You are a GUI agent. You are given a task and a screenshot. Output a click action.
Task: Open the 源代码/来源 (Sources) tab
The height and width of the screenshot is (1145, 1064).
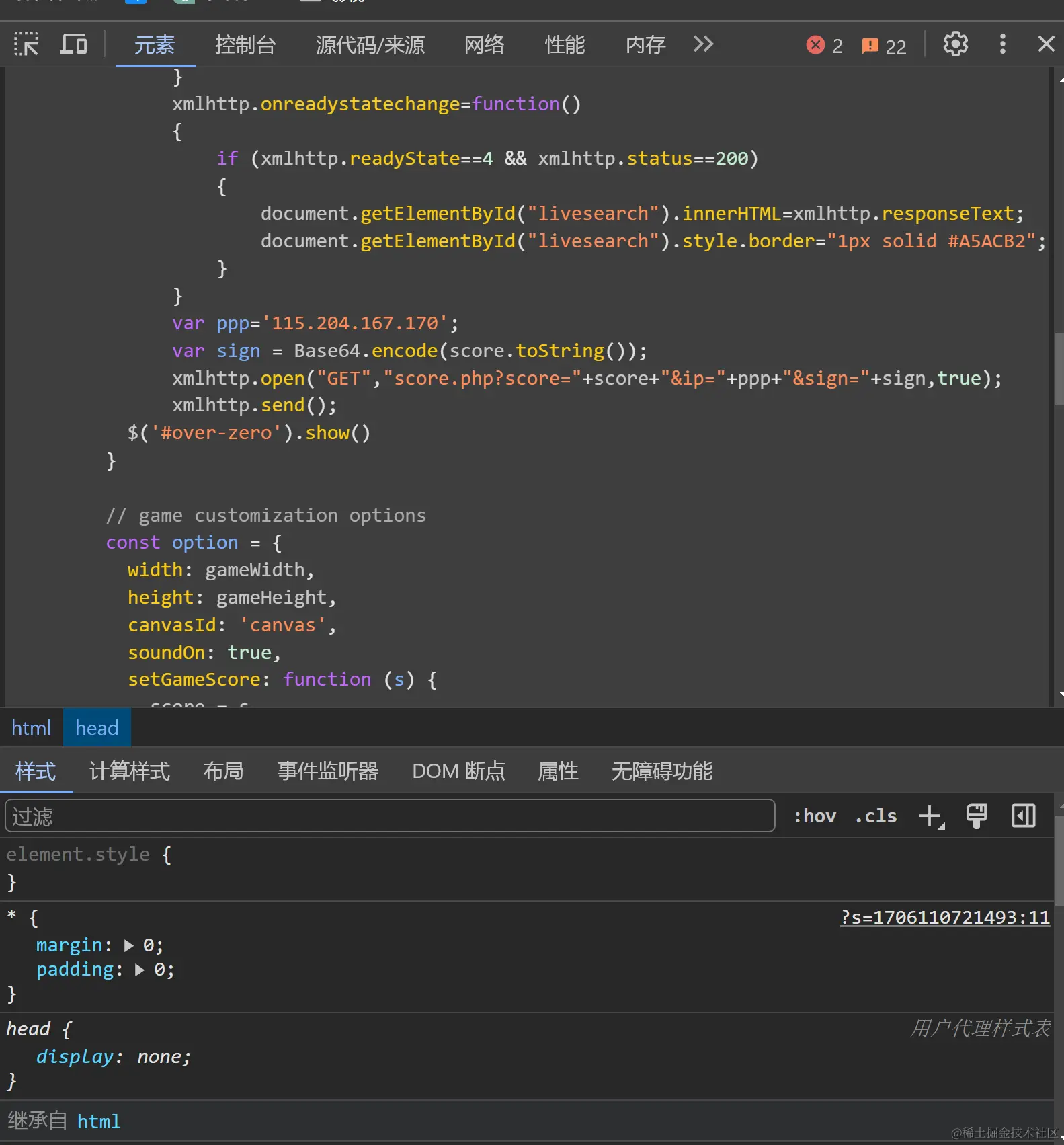[x=370, y=45]
